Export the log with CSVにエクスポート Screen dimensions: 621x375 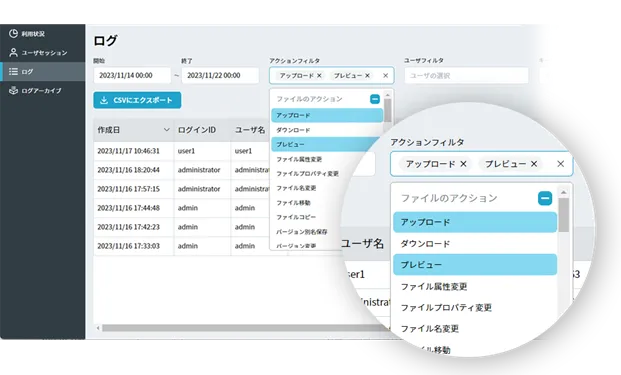click(137, 100)
